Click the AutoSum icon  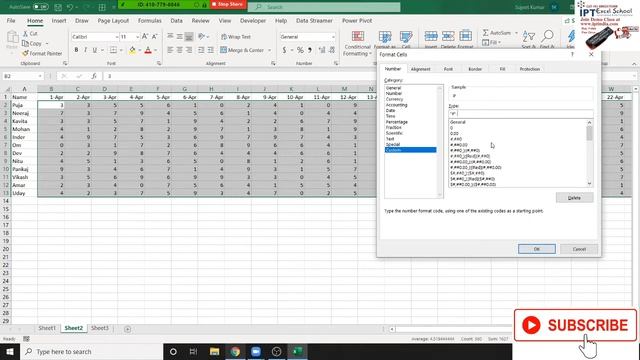pyautogui.click(x=486, y=33)
